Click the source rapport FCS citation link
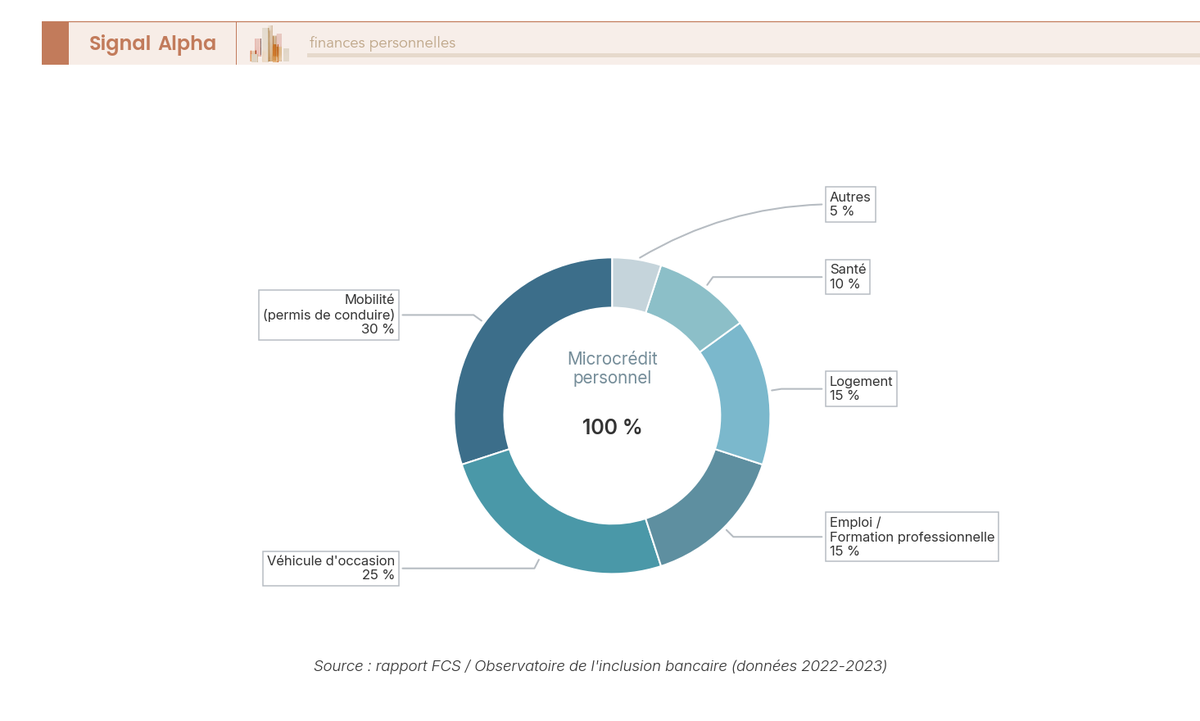The image size is (1200, 721). [x=601, y=665]
